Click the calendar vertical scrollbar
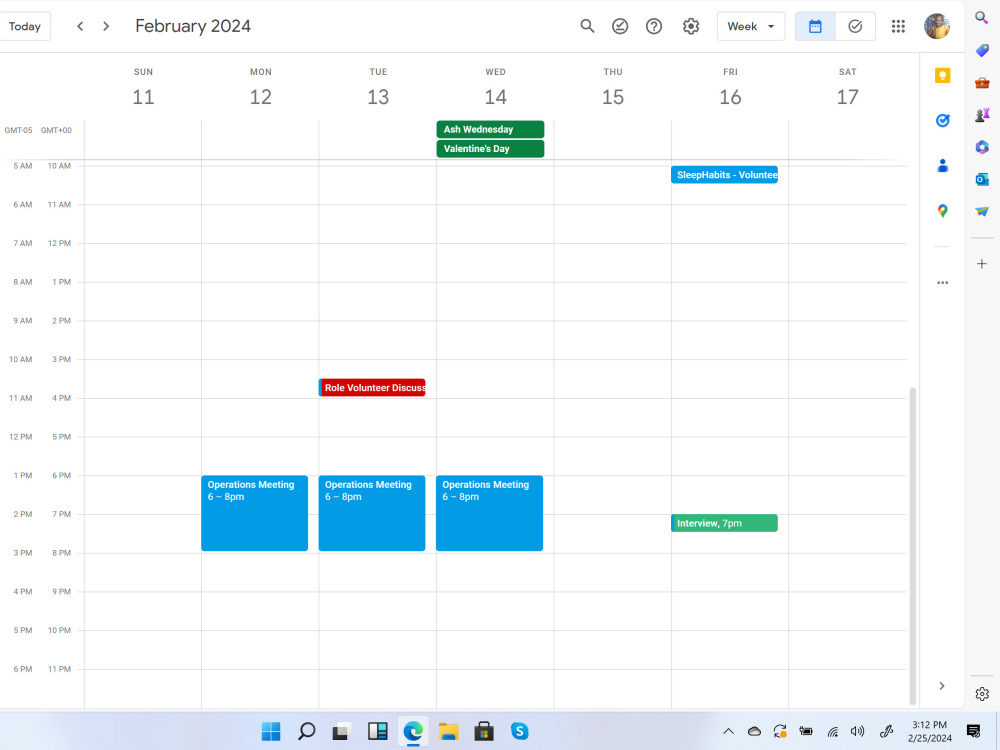Viewport: 1000px width, 750px height. click(913, 546)
